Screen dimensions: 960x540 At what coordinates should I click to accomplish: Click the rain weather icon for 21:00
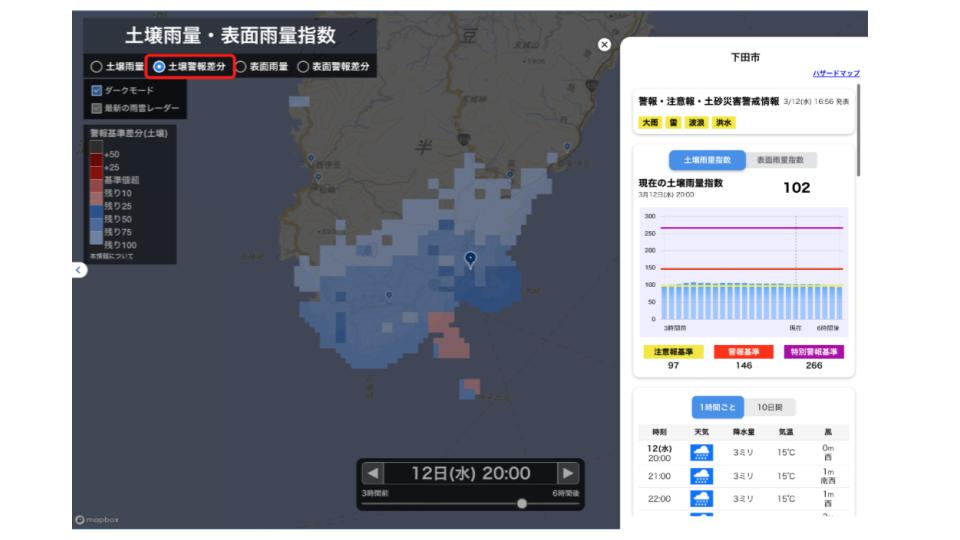tap(702, 476)
